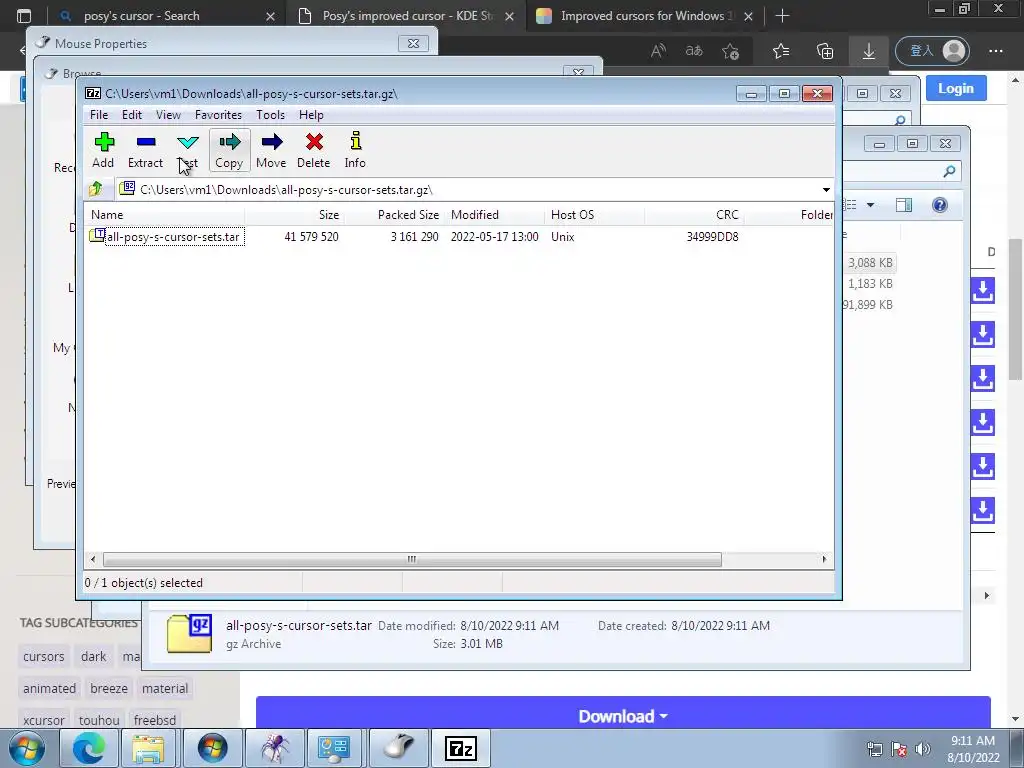Switch to Improved cursors for Windows tab
Image resolution: width=1024 pixels, height=768 pixels.
coord(644,16)
